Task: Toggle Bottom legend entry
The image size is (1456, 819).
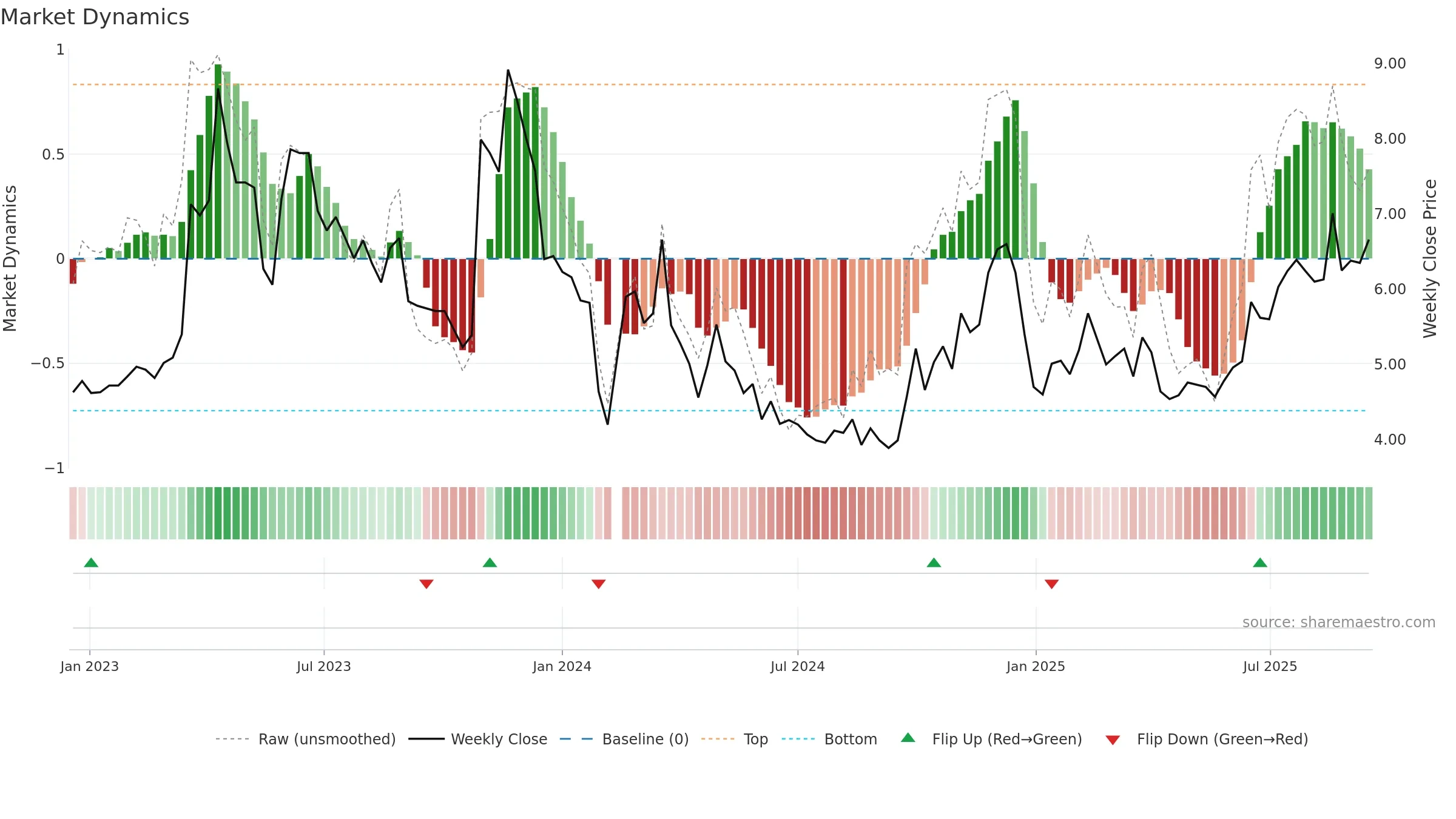Action: coord(829,739)
